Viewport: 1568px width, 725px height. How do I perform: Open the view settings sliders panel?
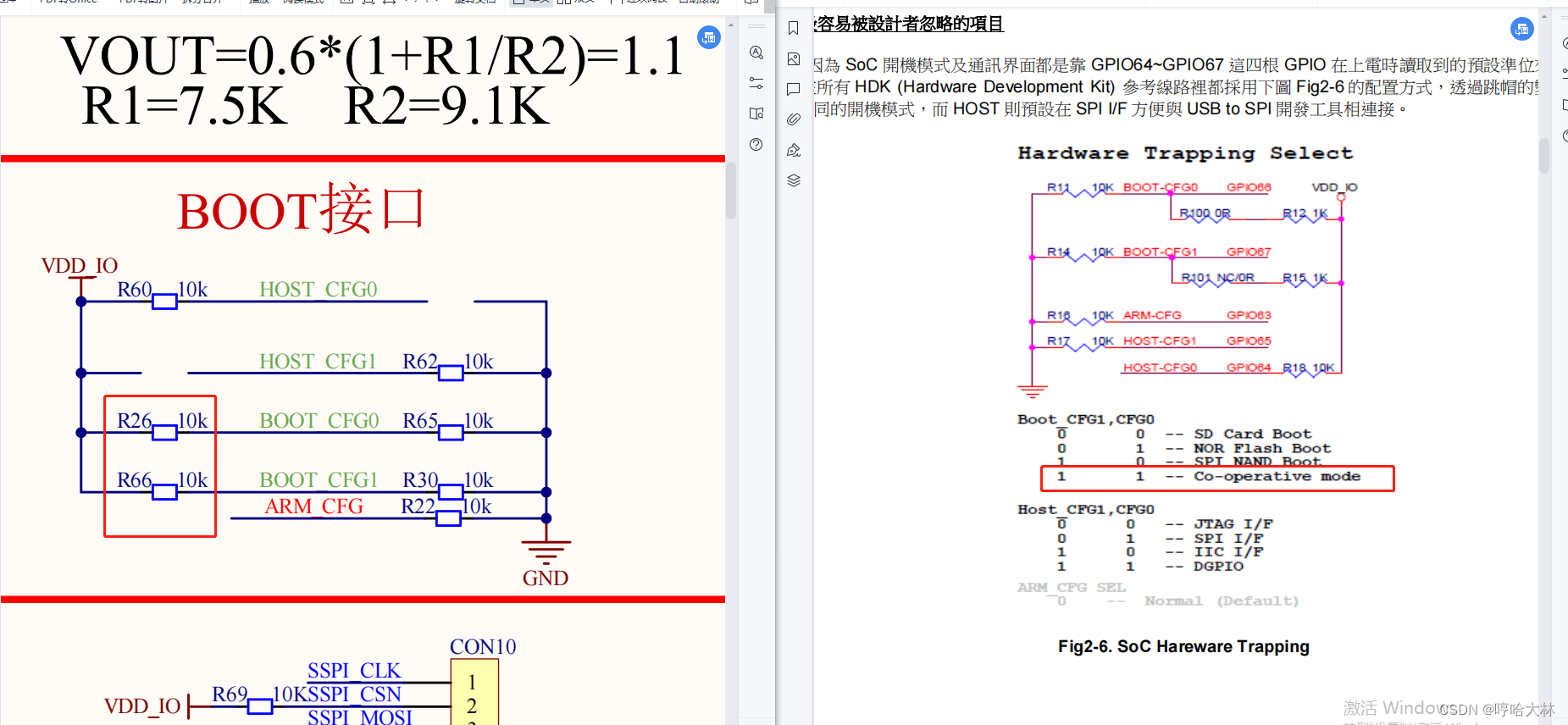click(756, 83)
